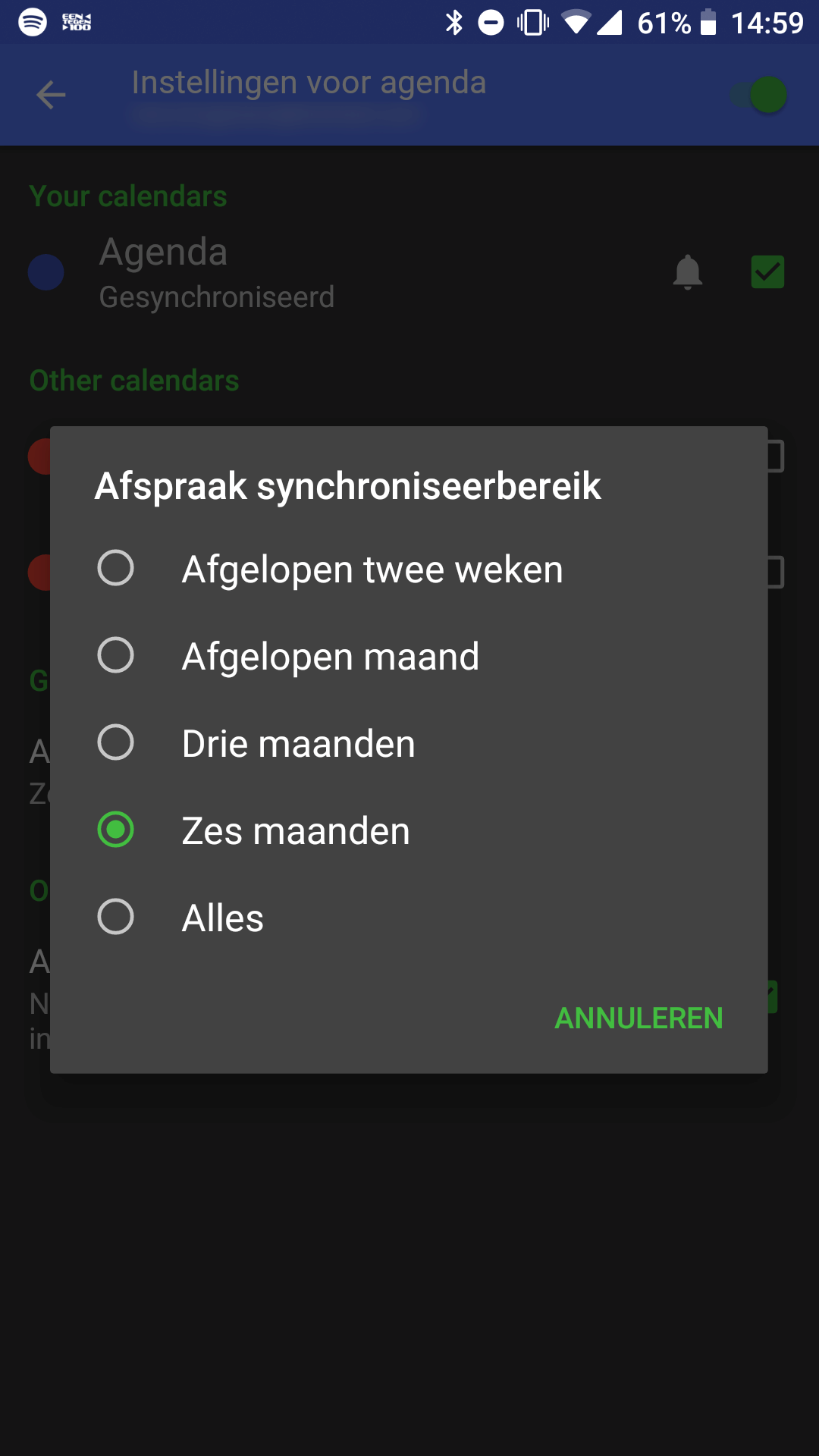The width and height of the screenshot is (819, 1456).
Task: Tap the blue Agenda color dot
Action: (45, 272)
